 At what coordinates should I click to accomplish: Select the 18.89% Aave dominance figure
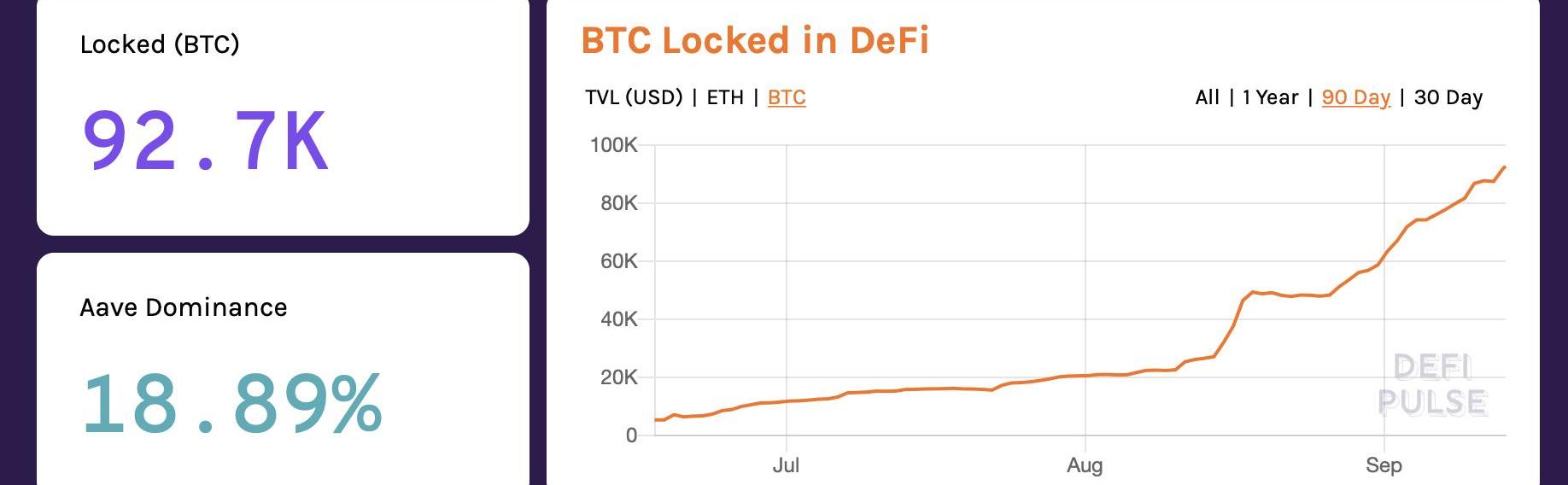(x=231, y=403)
